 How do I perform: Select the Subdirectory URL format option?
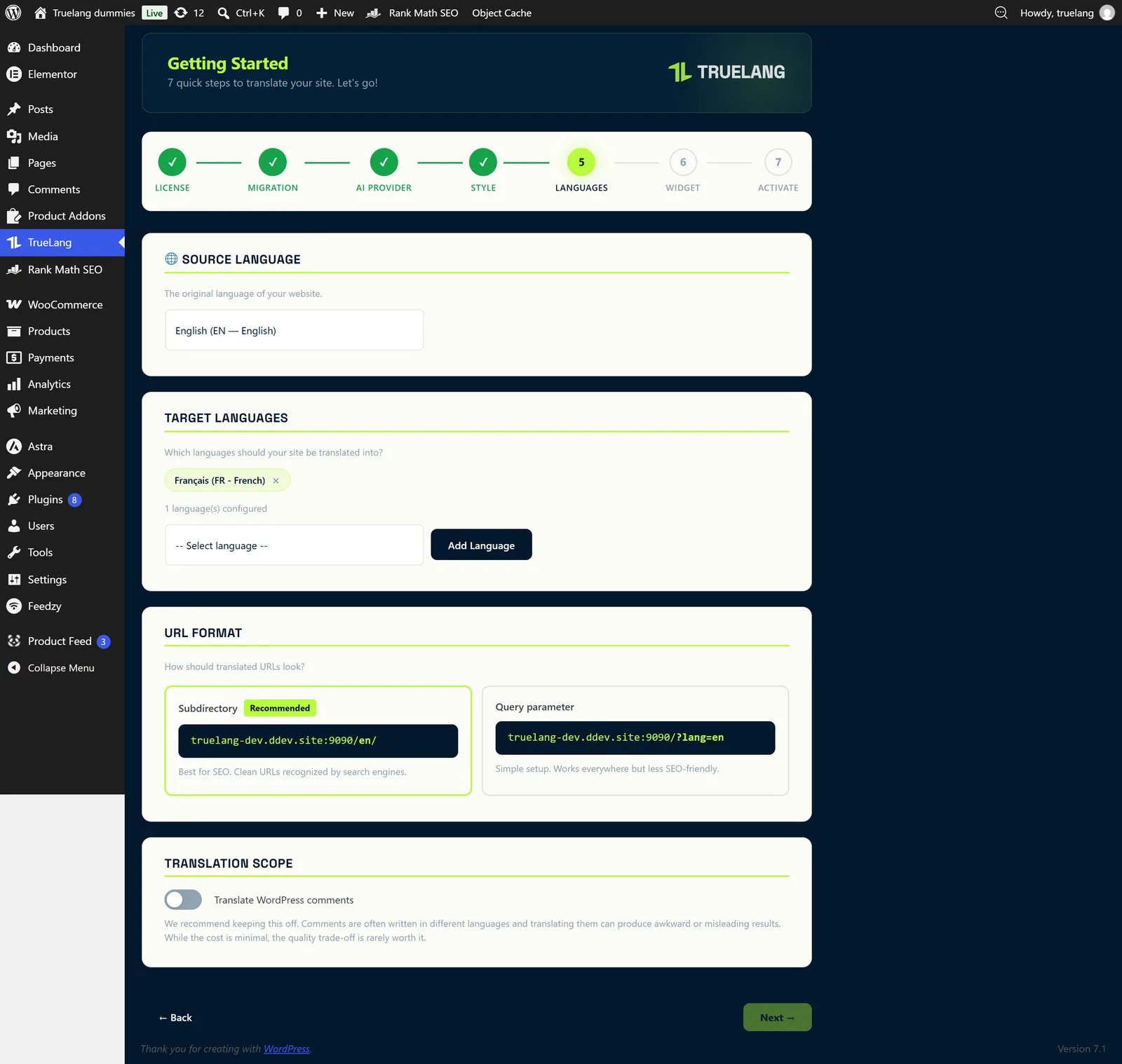[318, 740]
